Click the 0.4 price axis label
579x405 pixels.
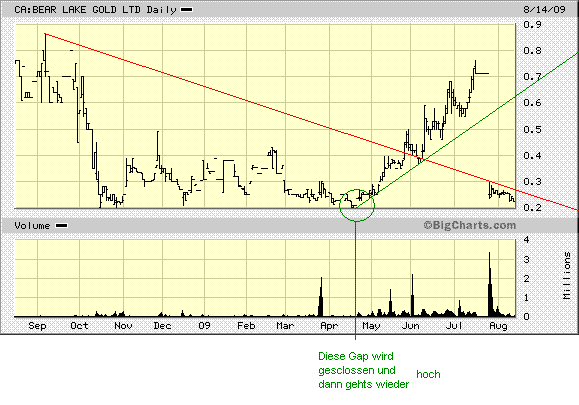click(532, 155)
